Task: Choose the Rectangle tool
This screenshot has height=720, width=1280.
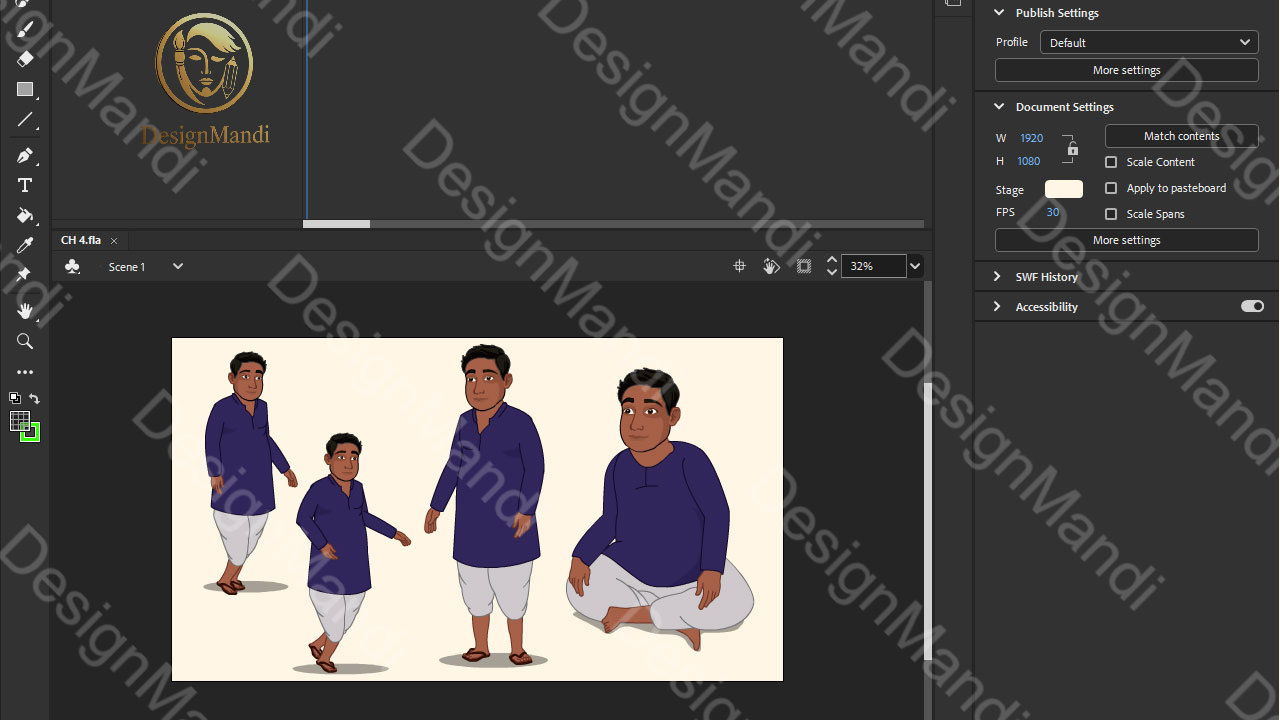Action: (25, 89)
